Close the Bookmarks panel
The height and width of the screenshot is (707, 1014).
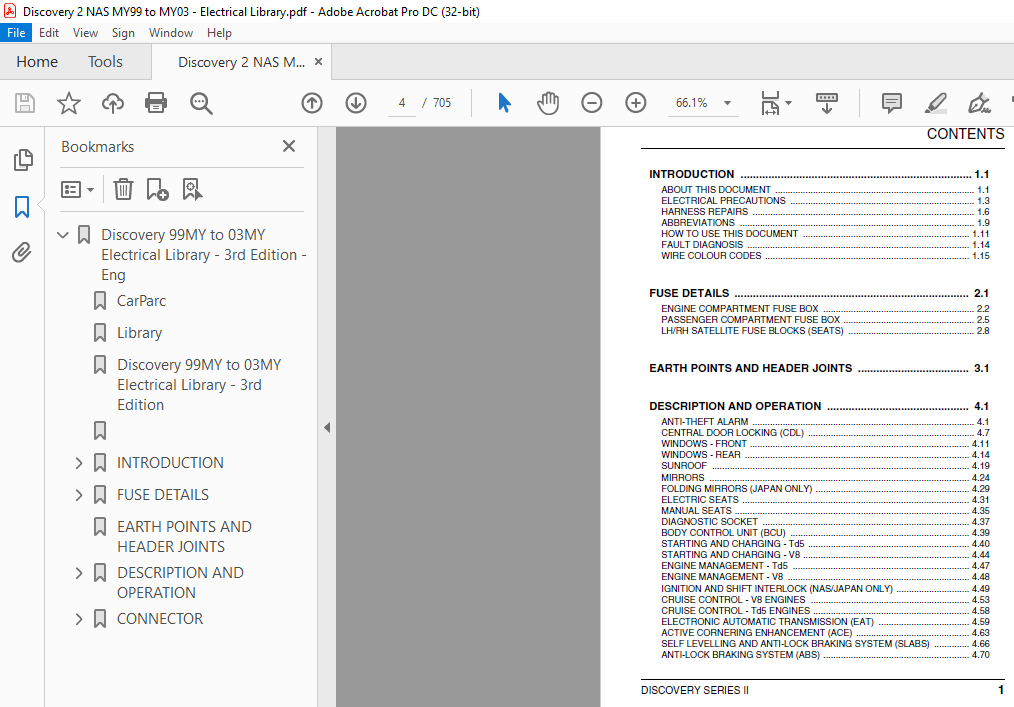click(x=289, y=146)
